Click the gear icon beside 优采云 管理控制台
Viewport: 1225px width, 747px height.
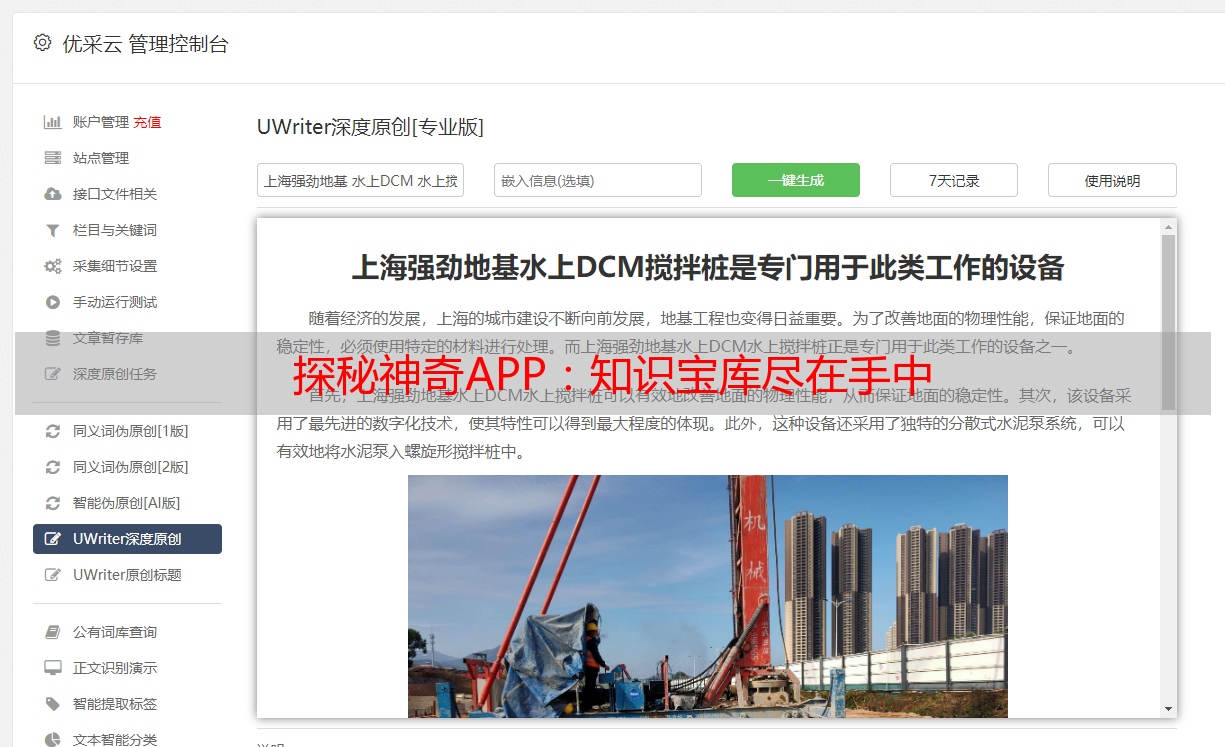pos(42,43)
